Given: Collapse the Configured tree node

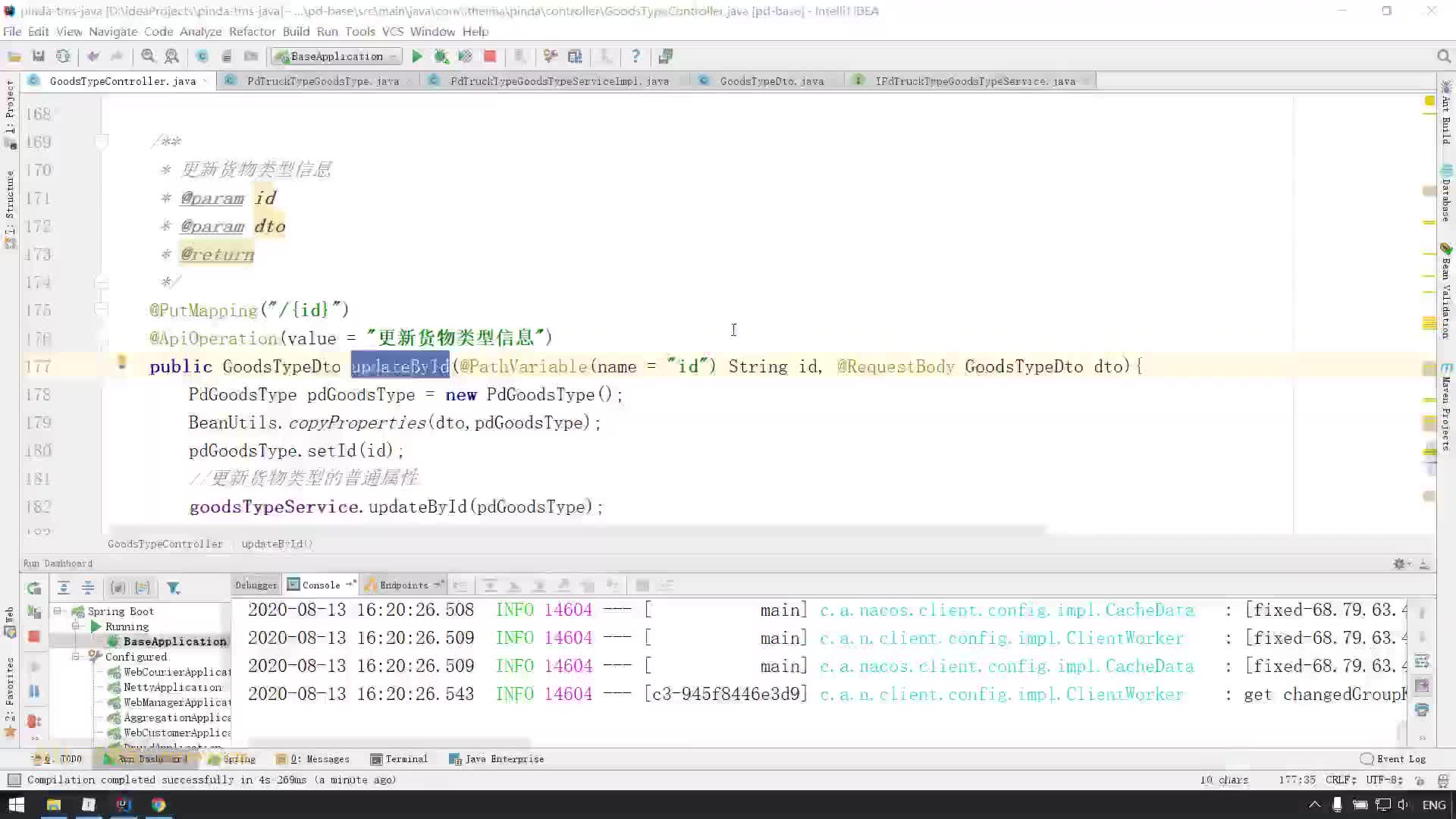Looking at the screenshot, I should [76, 656].
